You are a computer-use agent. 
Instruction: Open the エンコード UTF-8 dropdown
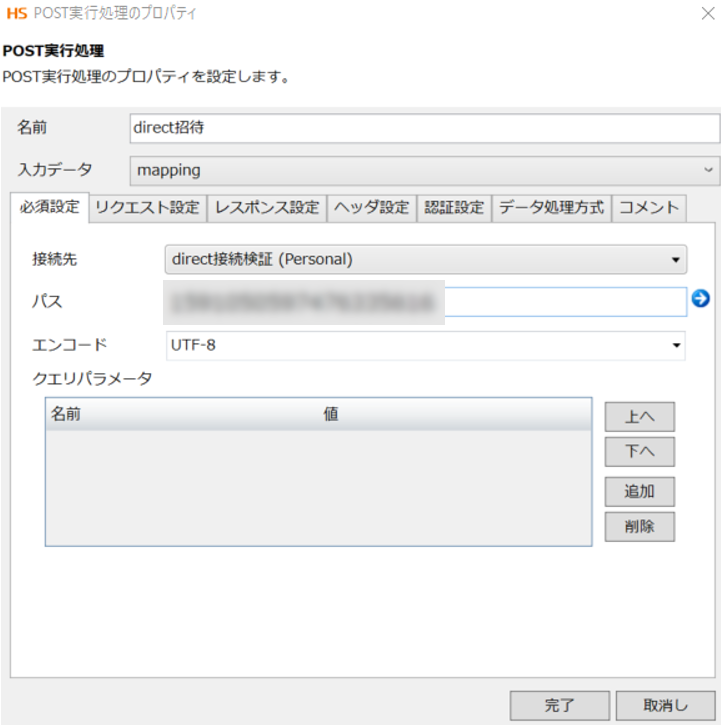point(425,345)
